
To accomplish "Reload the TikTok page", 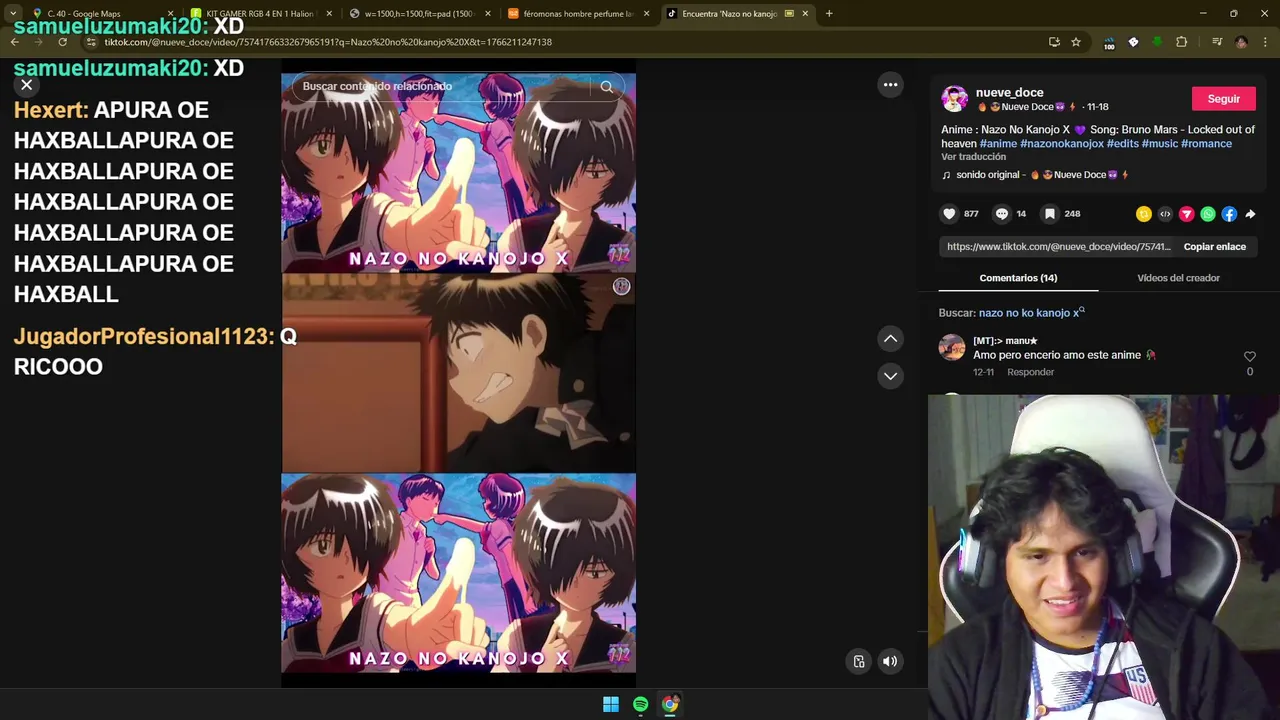I will click(63, 42).
